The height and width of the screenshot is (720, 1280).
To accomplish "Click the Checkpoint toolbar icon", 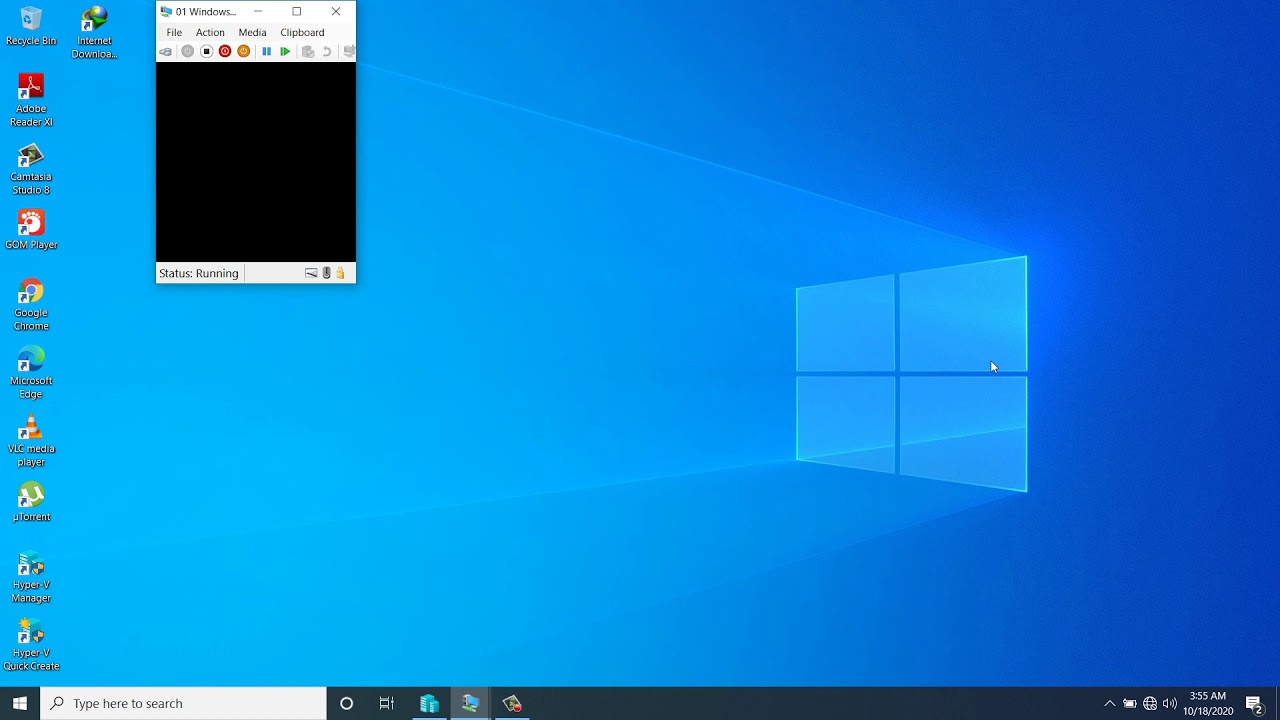I will 308,52.
